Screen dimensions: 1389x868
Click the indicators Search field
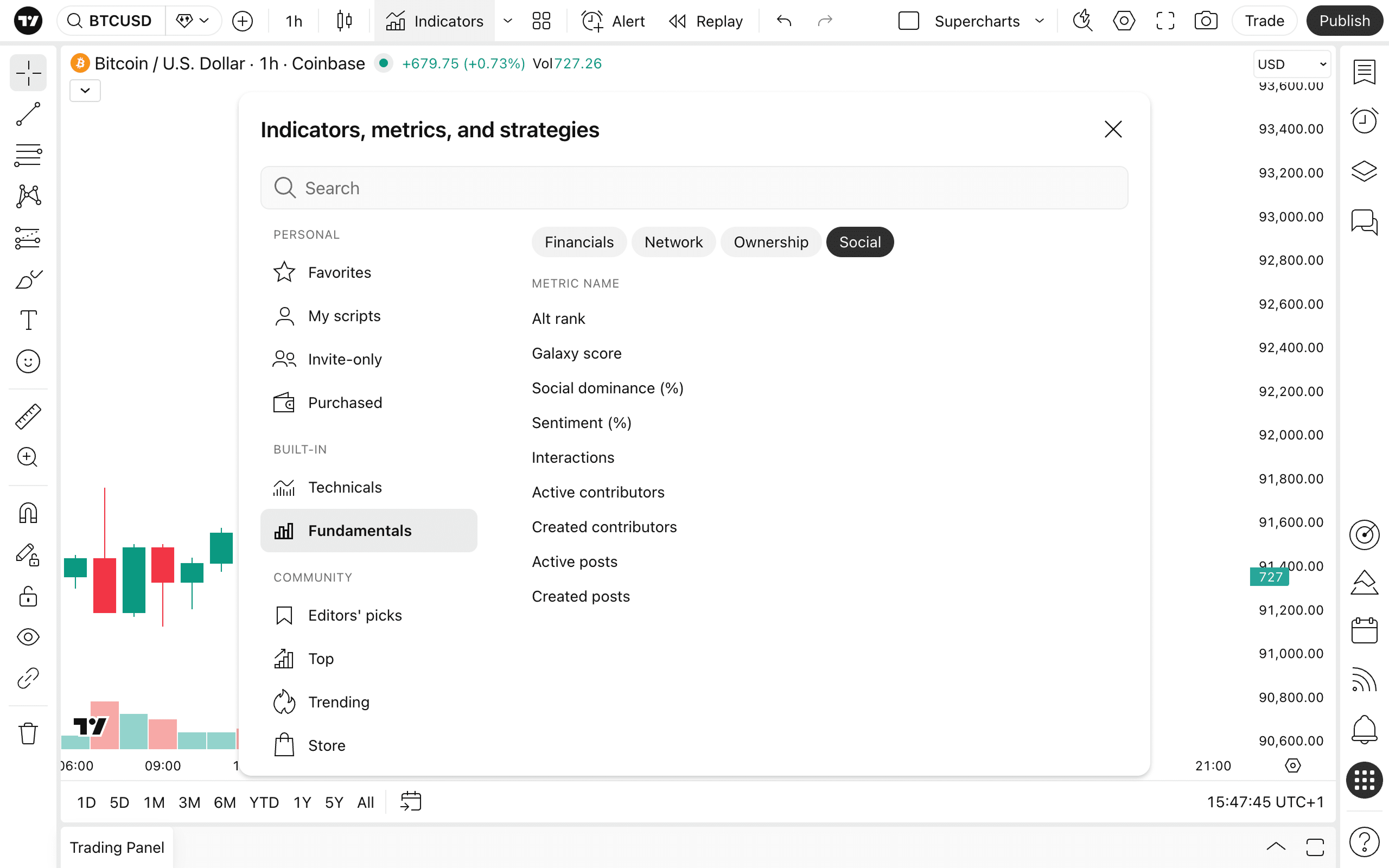coord(694,188)
